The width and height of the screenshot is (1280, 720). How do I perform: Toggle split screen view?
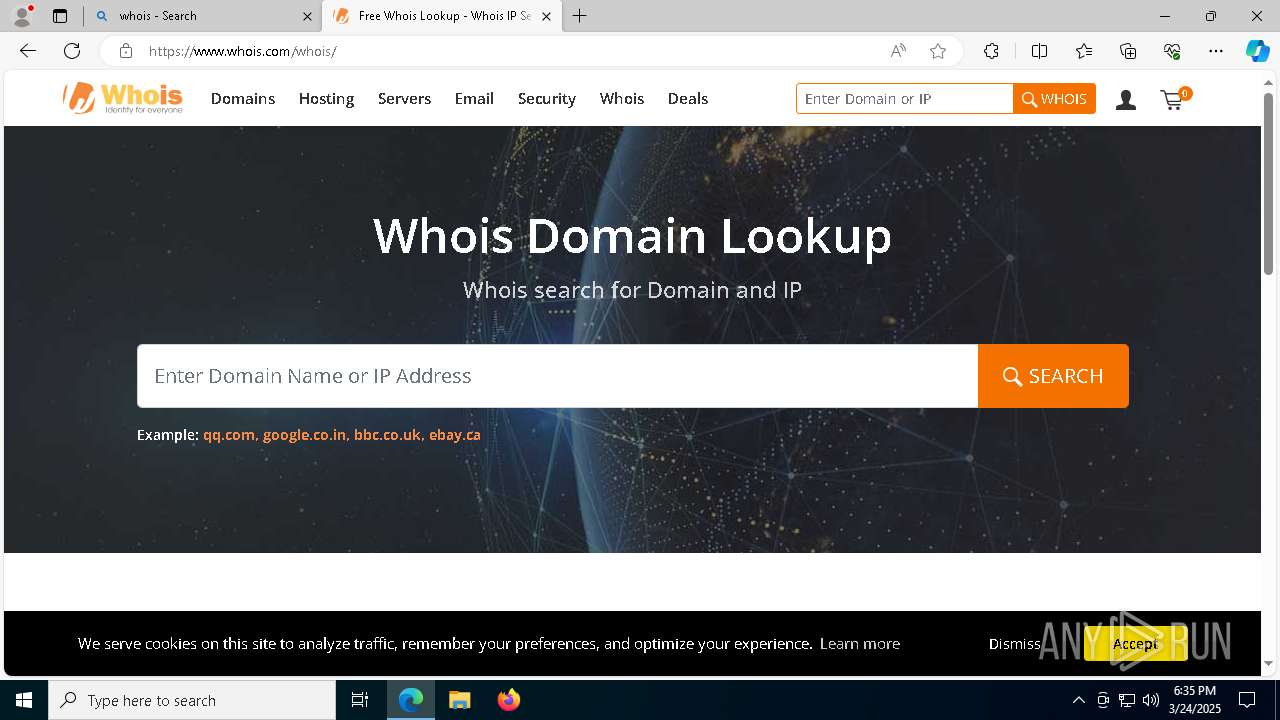coord(1039,51)
